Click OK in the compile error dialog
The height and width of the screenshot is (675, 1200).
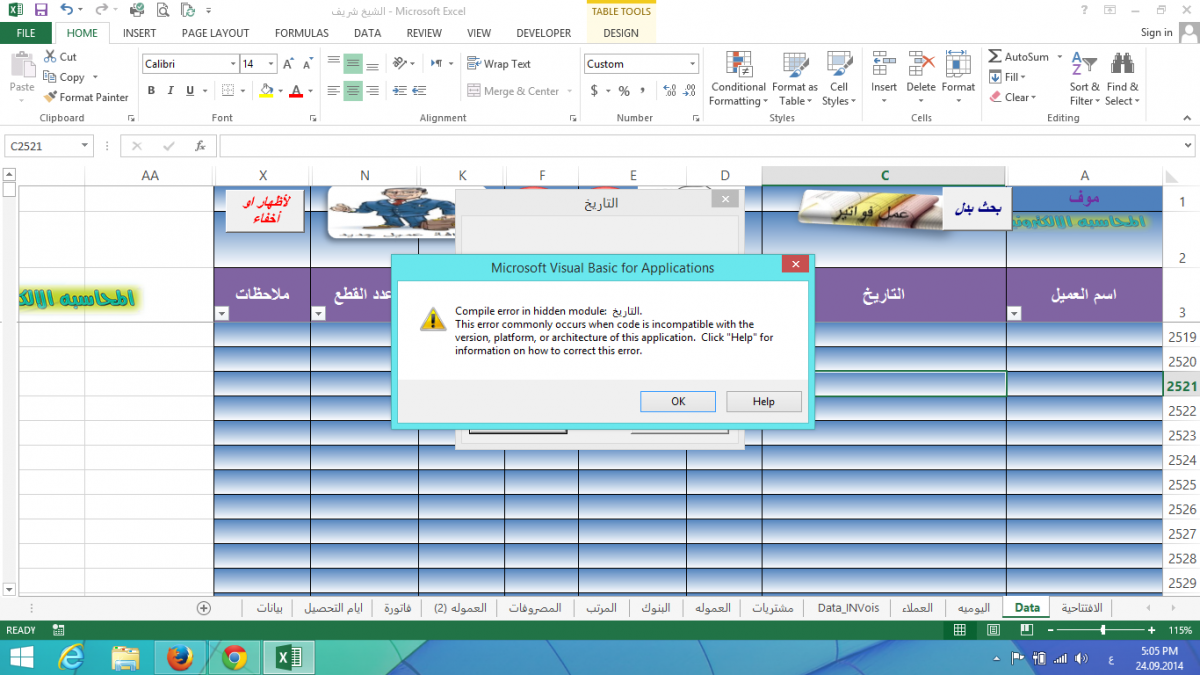coord(678,401)
